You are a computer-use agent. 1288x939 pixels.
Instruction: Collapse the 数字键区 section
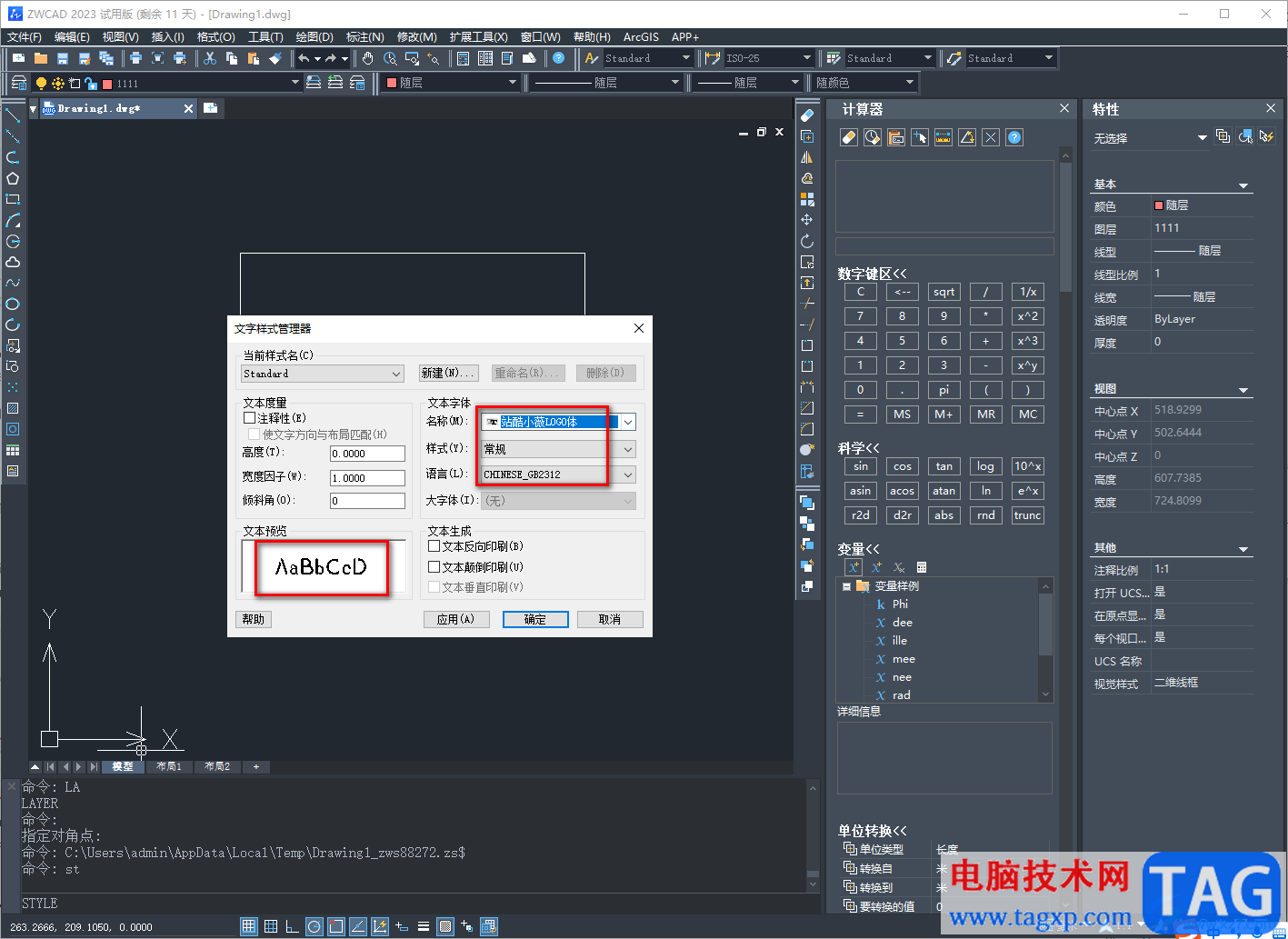point(873,274)
